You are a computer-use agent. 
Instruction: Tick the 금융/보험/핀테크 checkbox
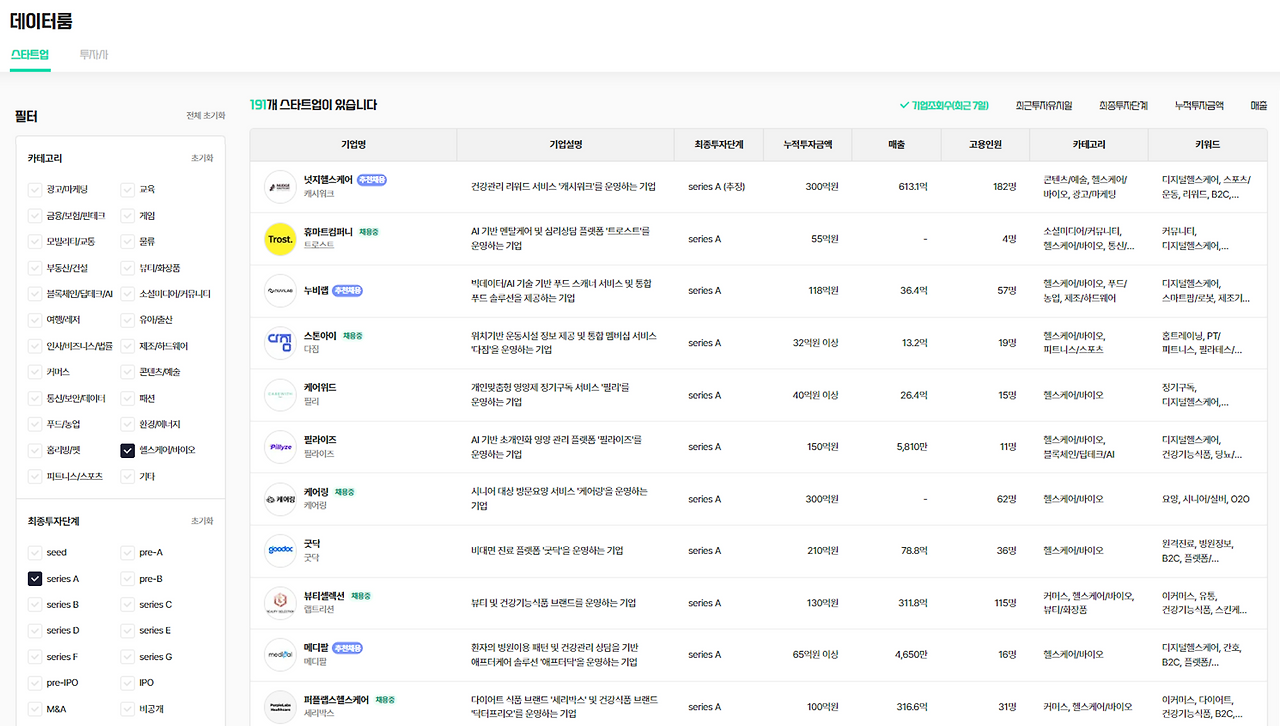[x=35, y=215]
